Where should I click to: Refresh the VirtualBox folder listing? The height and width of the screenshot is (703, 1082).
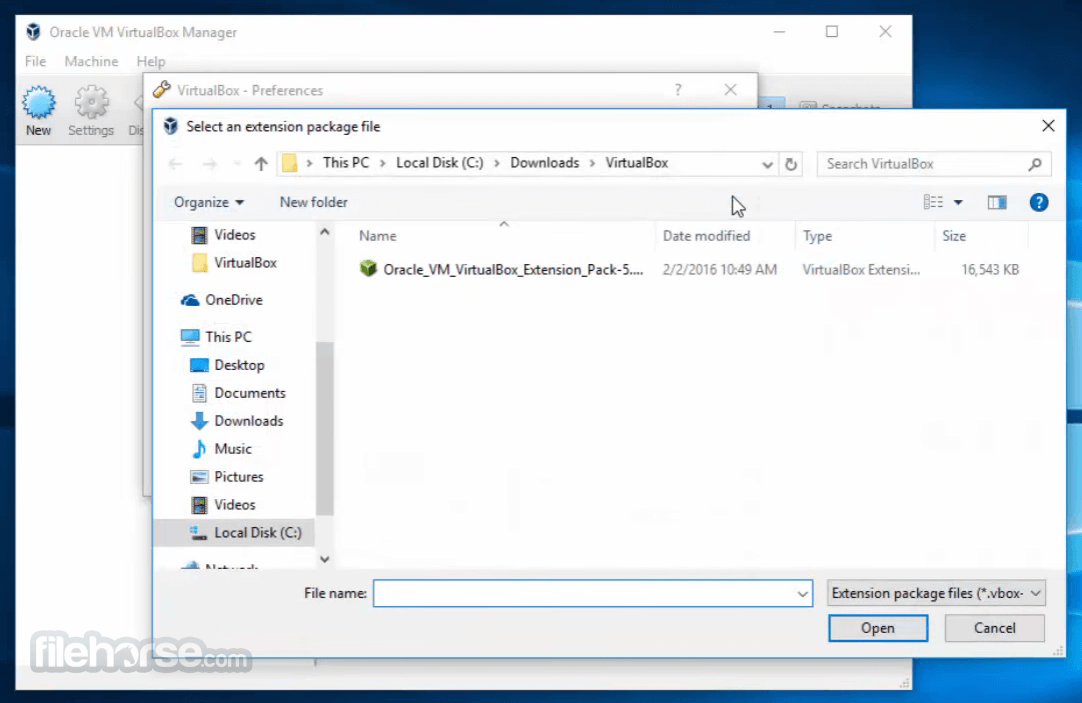pos(791,164)
